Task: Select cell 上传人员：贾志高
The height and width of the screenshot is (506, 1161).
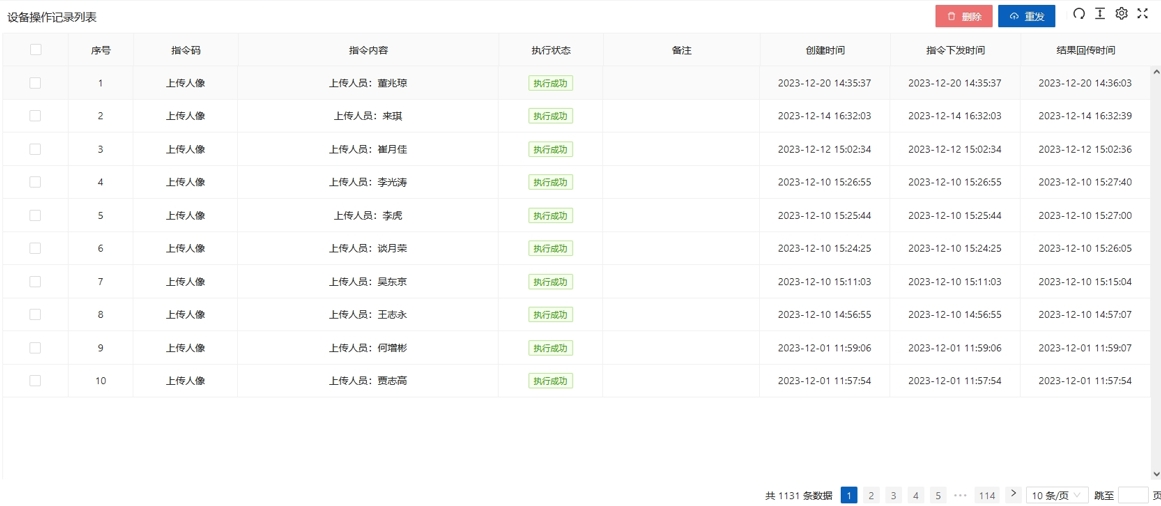Action: [368, 381]
